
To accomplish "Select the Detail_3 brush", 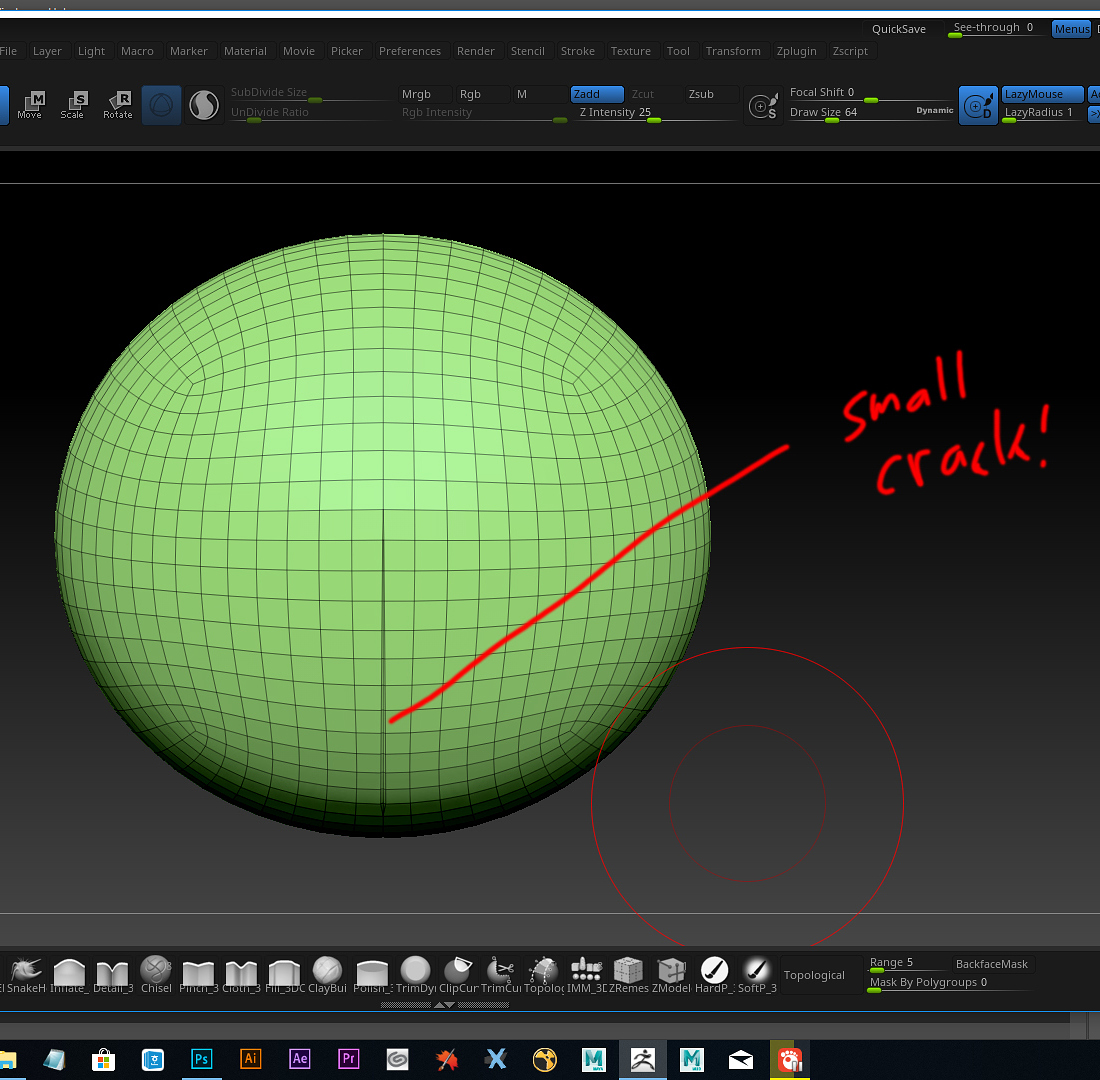I will [112, 975].
